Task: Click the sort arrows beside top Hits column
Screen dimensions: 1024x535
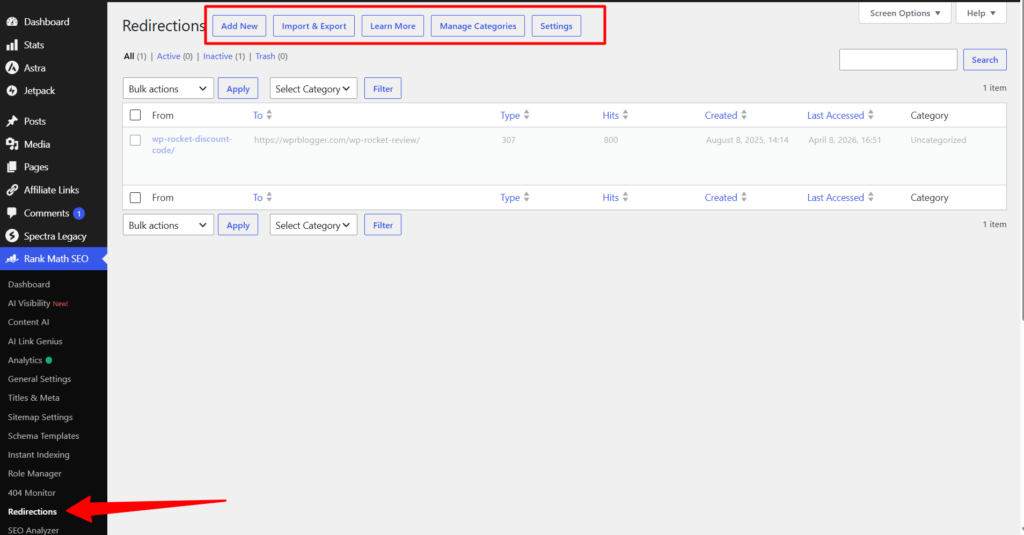Action: (x=625, y=115)
